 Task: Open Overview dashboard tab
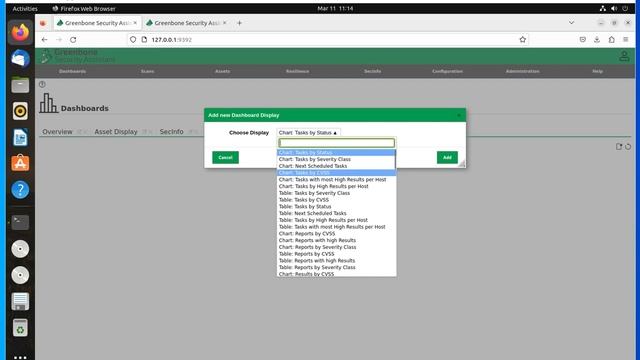click(x=57, y=132)
